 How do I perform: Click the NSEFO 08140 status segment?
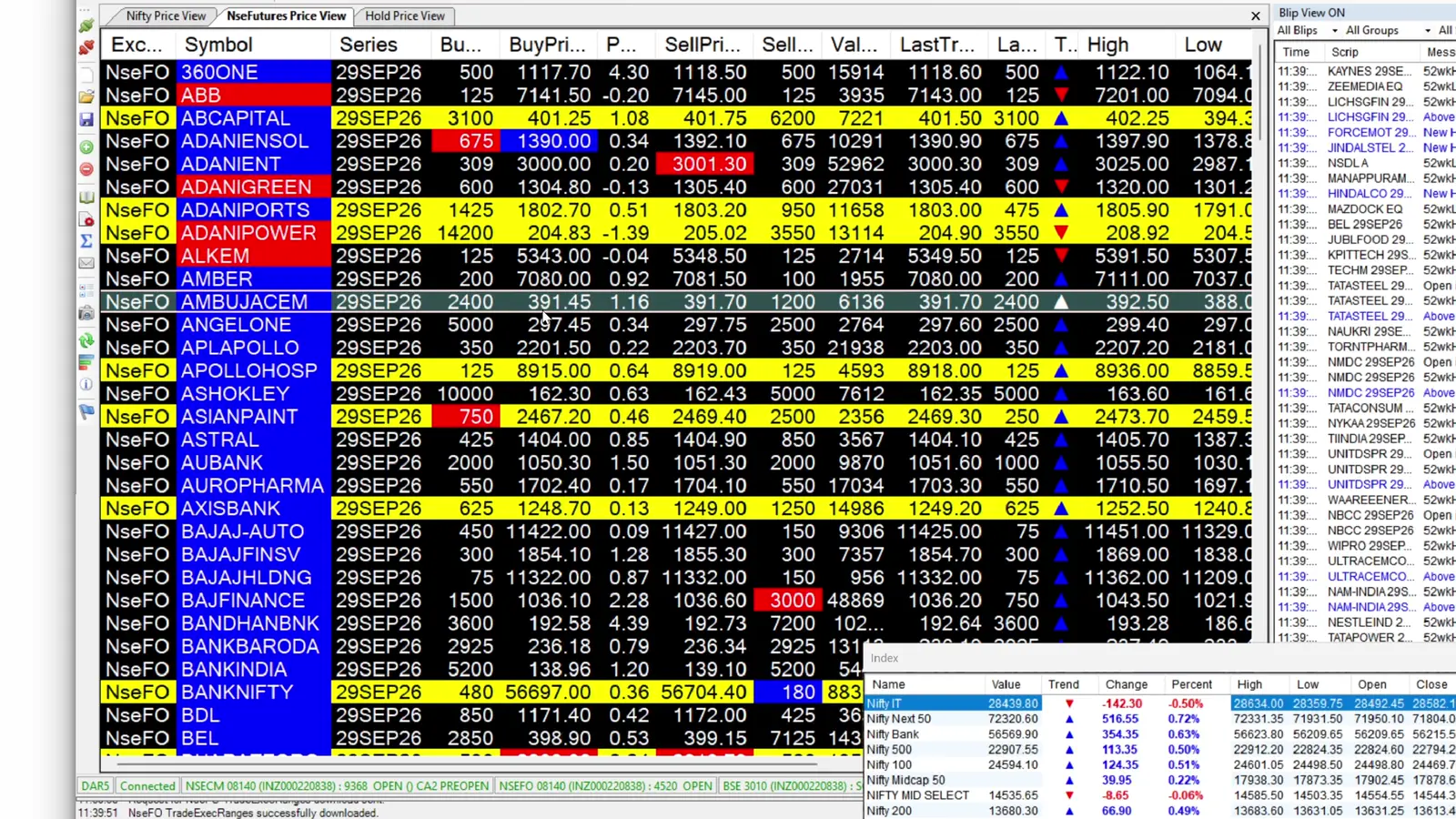pos(606,786)
